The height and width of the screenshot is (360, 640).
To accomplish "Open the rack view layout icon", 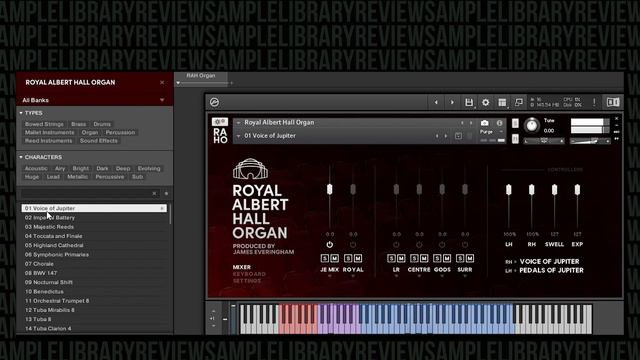I will 502,102.
